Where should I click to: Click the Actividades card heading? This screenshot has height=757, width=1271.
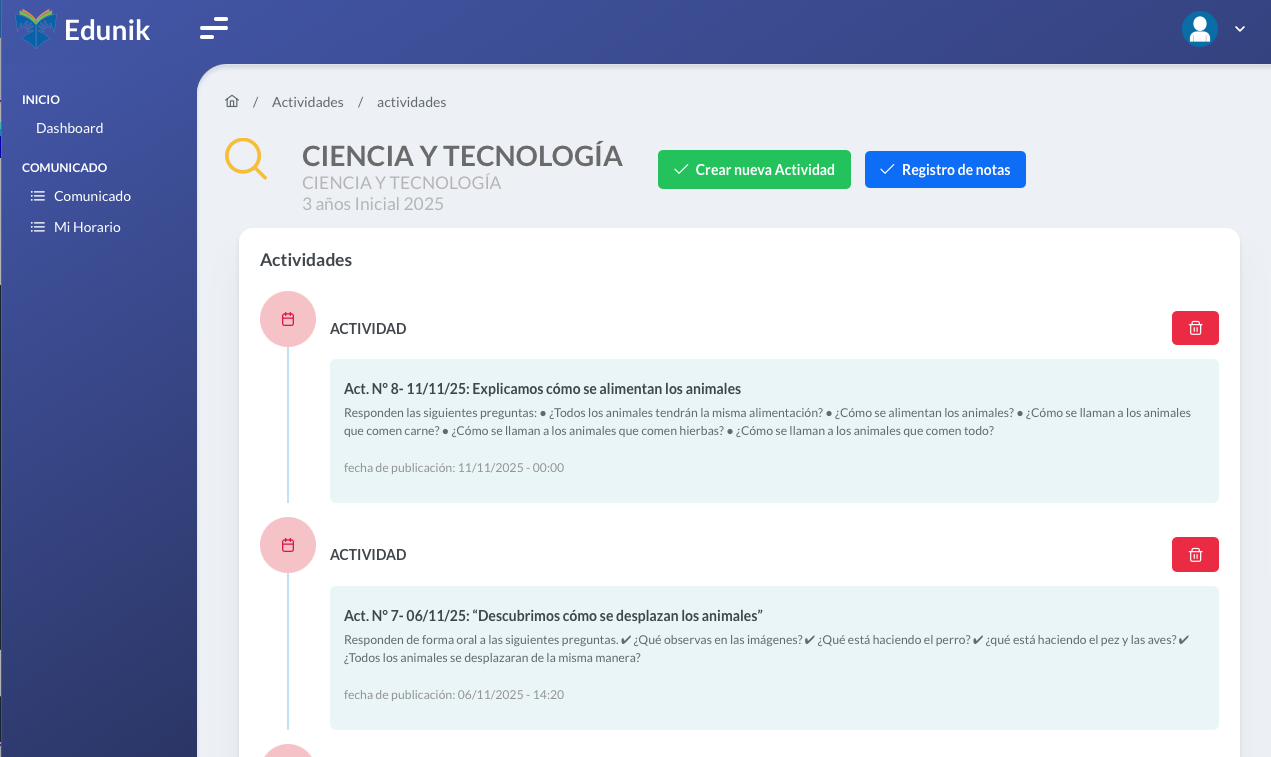click(x=306, y=260)
